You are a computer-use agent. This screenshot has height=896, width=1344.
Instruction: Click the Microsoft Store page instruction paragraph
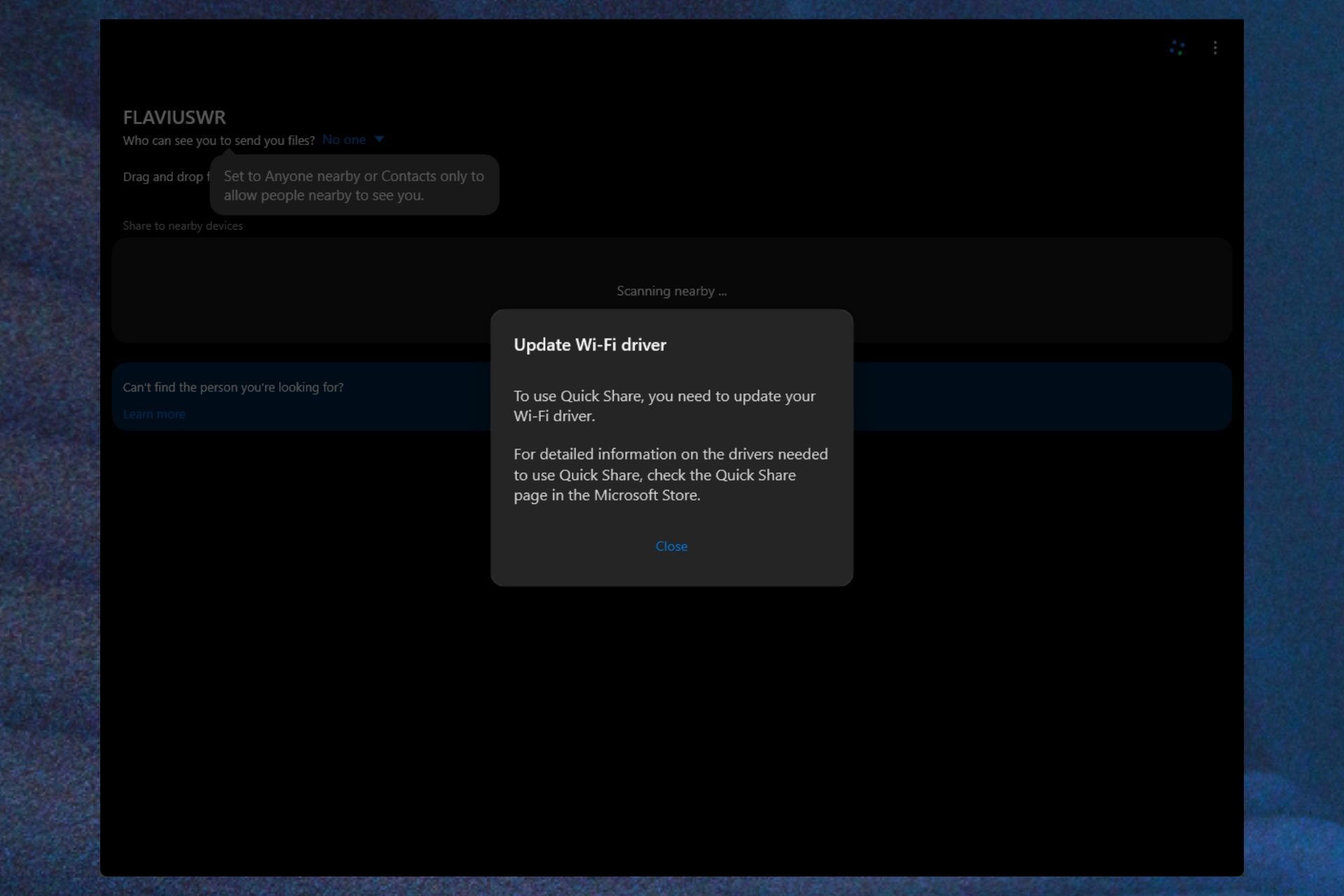(671, 475)
